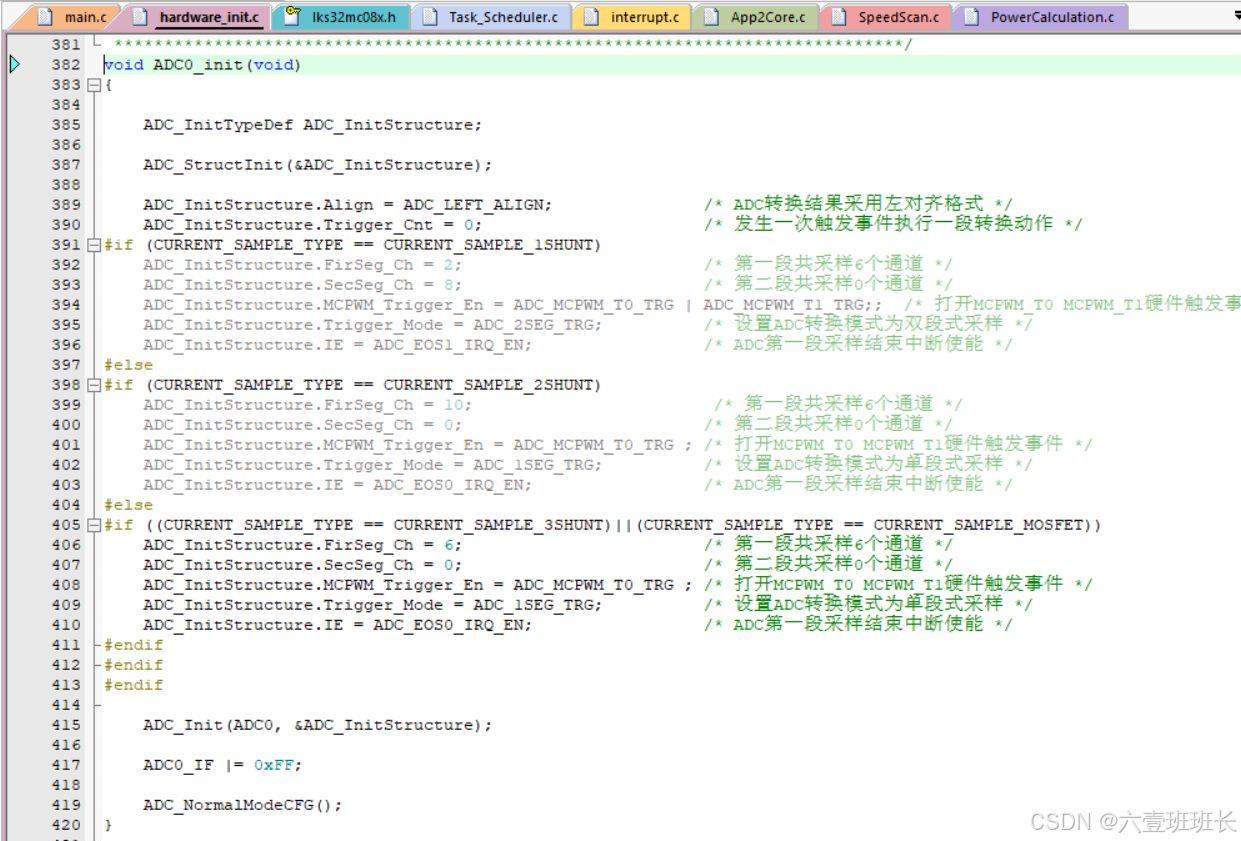This screenshot has height=841, width=1241.
Task: Switch to the PowerCalculation.c tab
Action: pos(1040,17)
